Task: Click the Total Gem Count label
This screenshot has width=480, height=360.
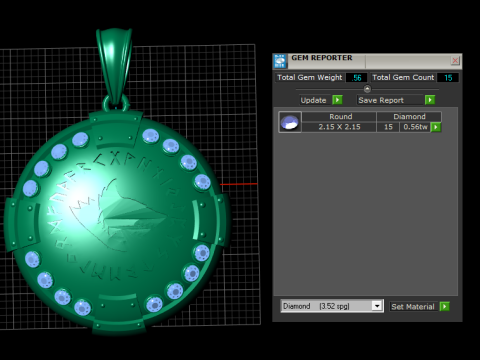Action: pyautogui.click(x=403, y=78)
